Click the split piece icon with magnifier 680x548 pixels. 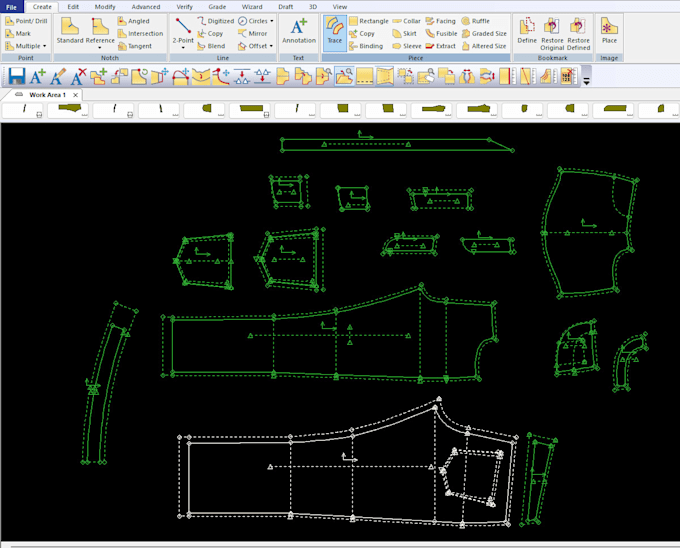[324, 76]
